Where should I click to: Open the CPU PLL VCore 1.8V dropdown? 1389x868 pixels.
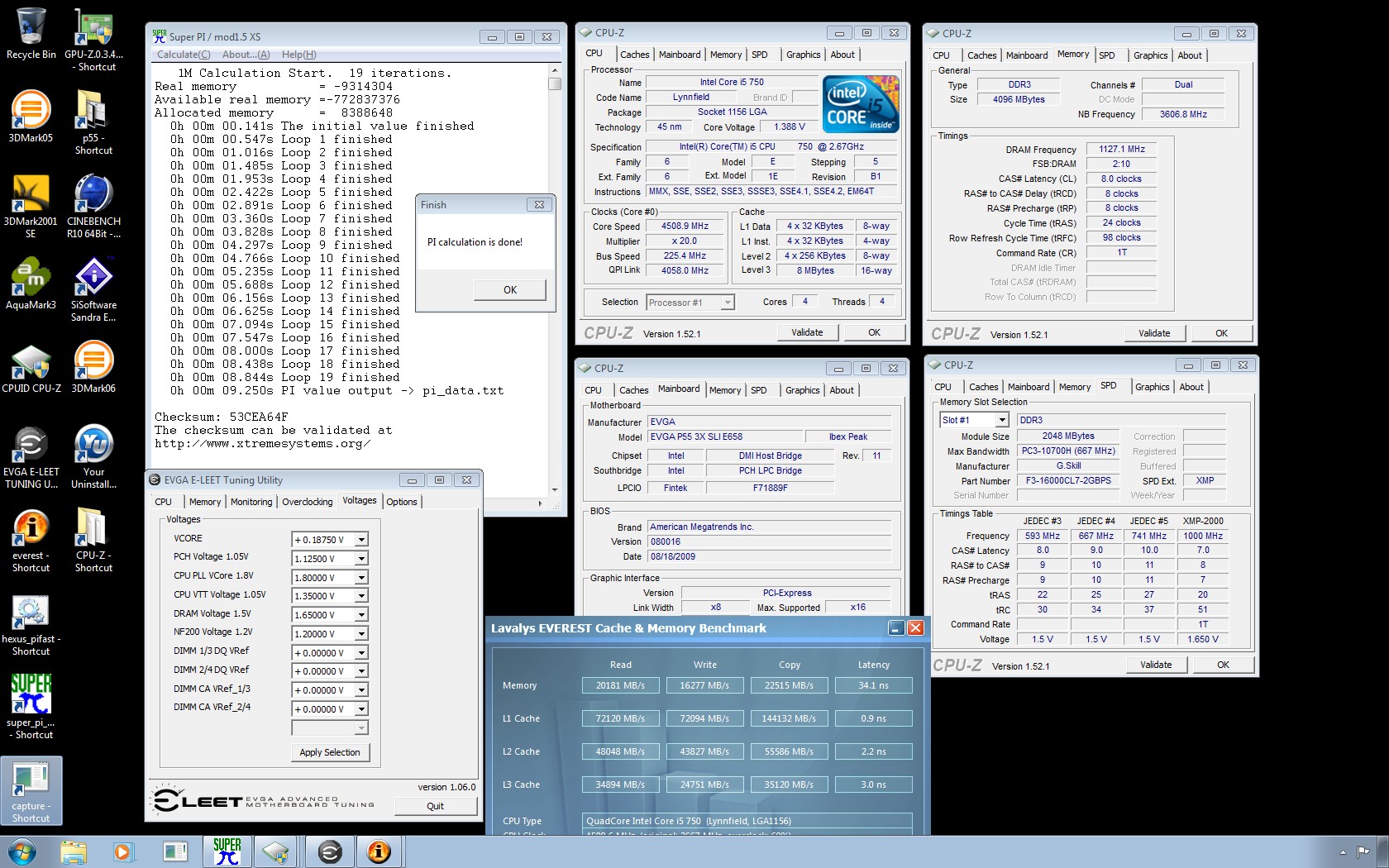click(361, 578)
